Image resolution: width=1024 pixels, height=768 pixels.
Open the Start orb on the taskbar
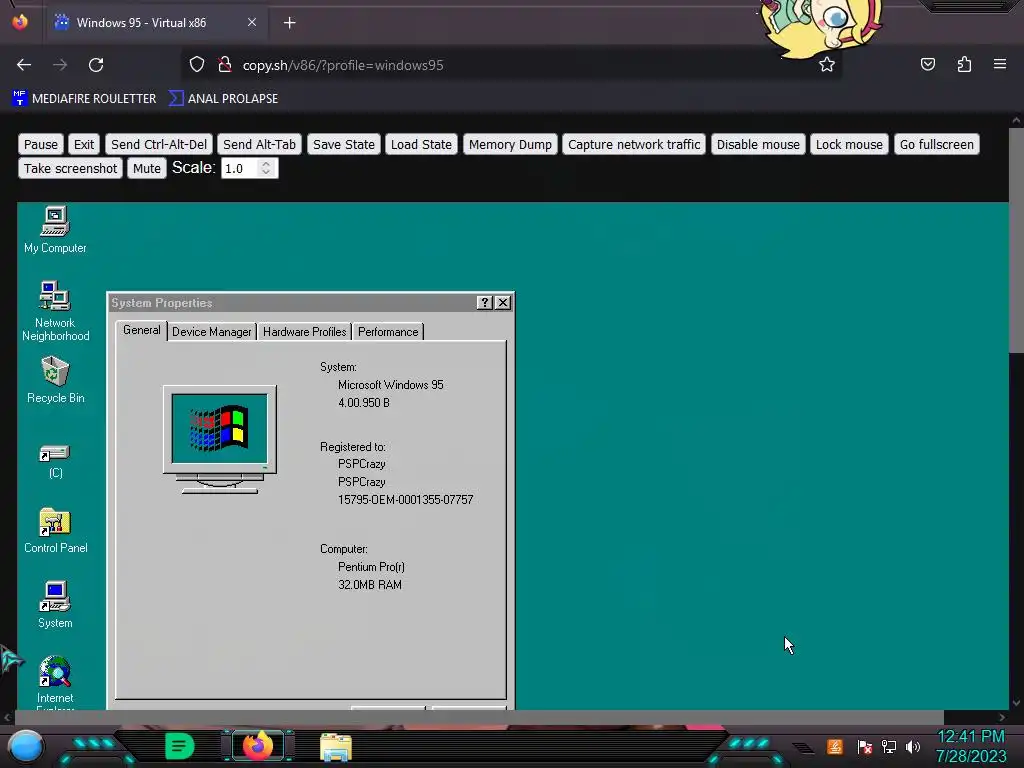[25, 746]
